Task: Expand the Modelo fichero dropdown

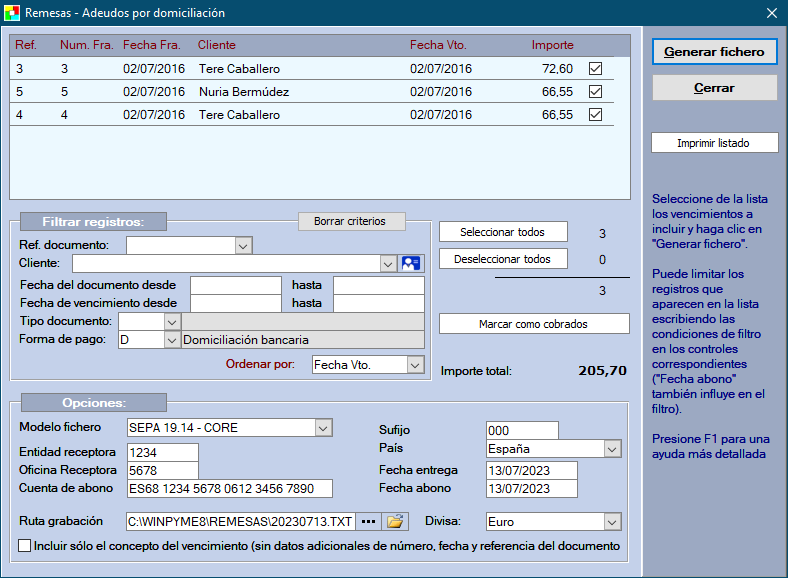Action: click(x=323, y=428)
